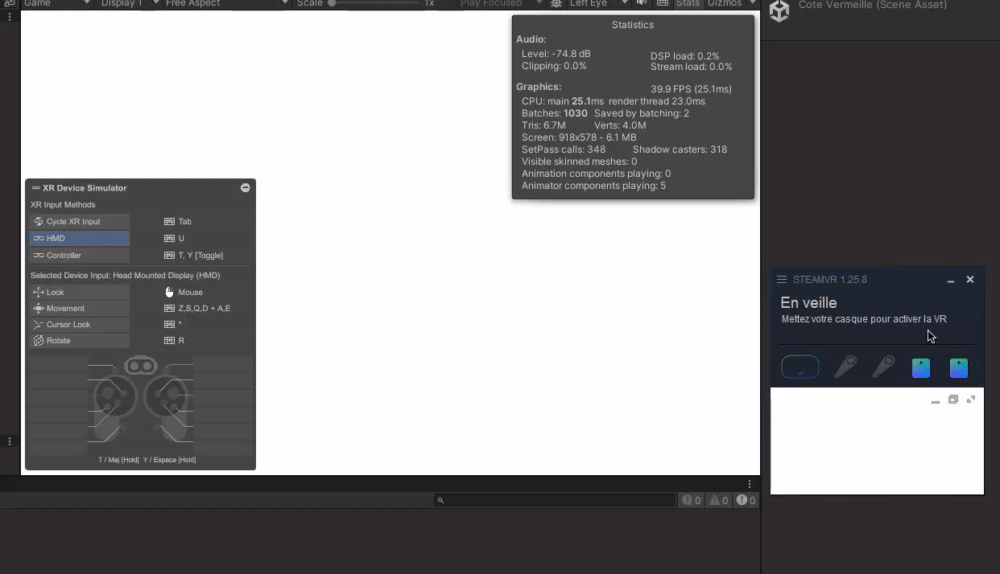
Task: Close the SteamVR status window
Action: [x=970, y=279]
